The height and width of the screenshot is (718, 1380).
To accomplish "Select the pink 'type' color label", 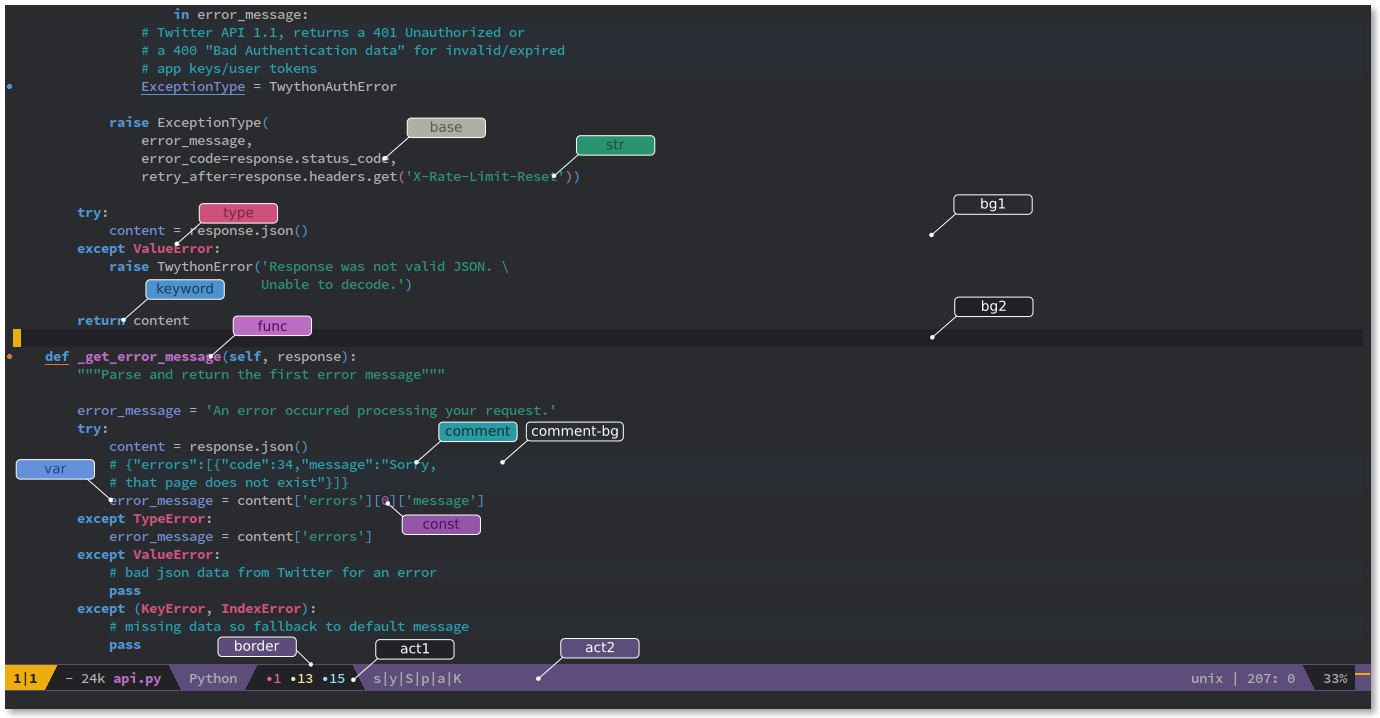I will tap(238, 213).
